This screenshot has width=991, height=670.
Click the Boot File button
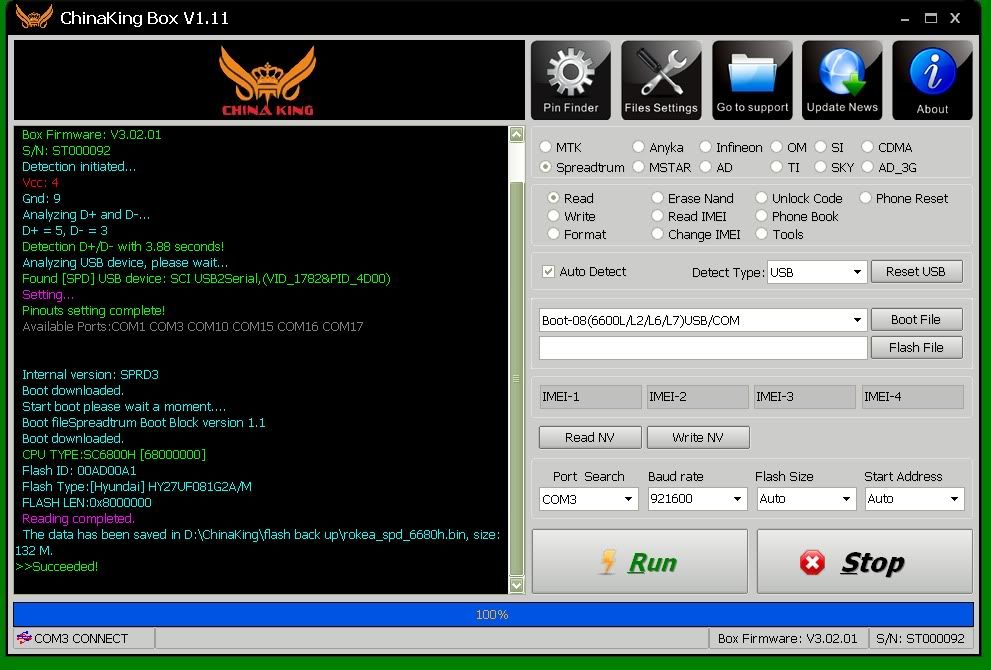(916, 319)
